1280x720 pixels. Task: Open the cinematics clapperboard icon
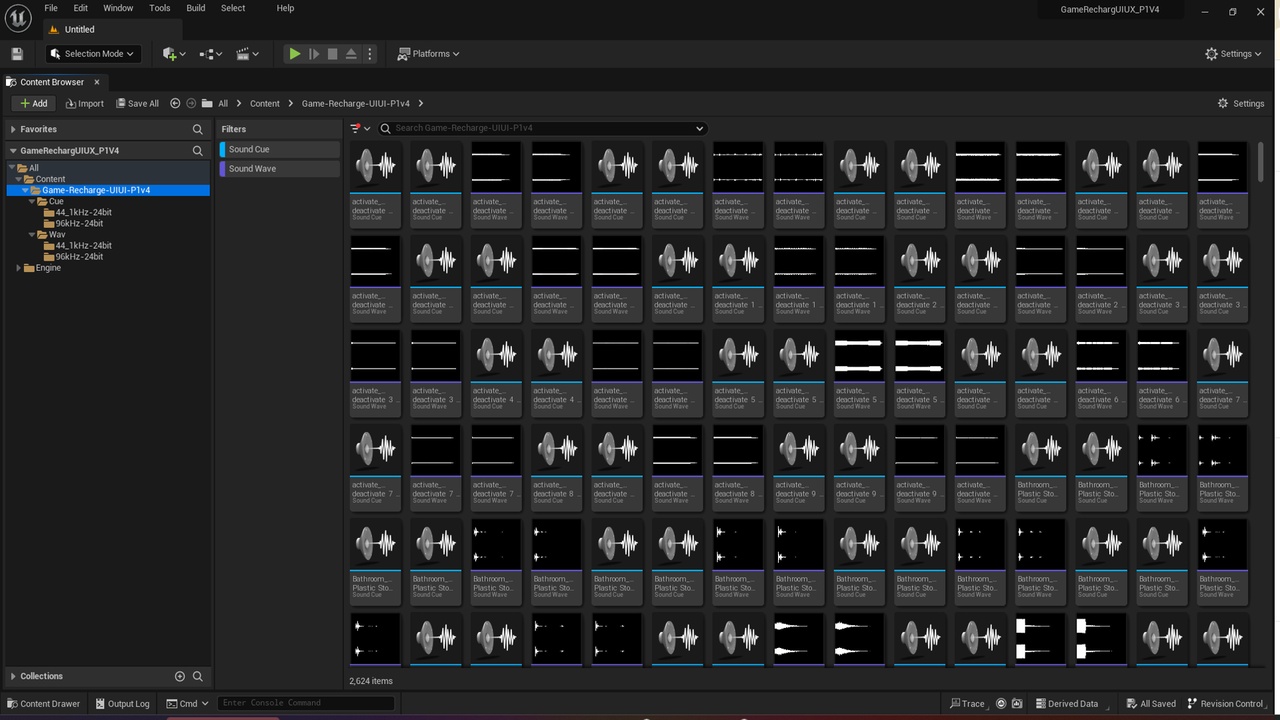click(x=248, y=54)
